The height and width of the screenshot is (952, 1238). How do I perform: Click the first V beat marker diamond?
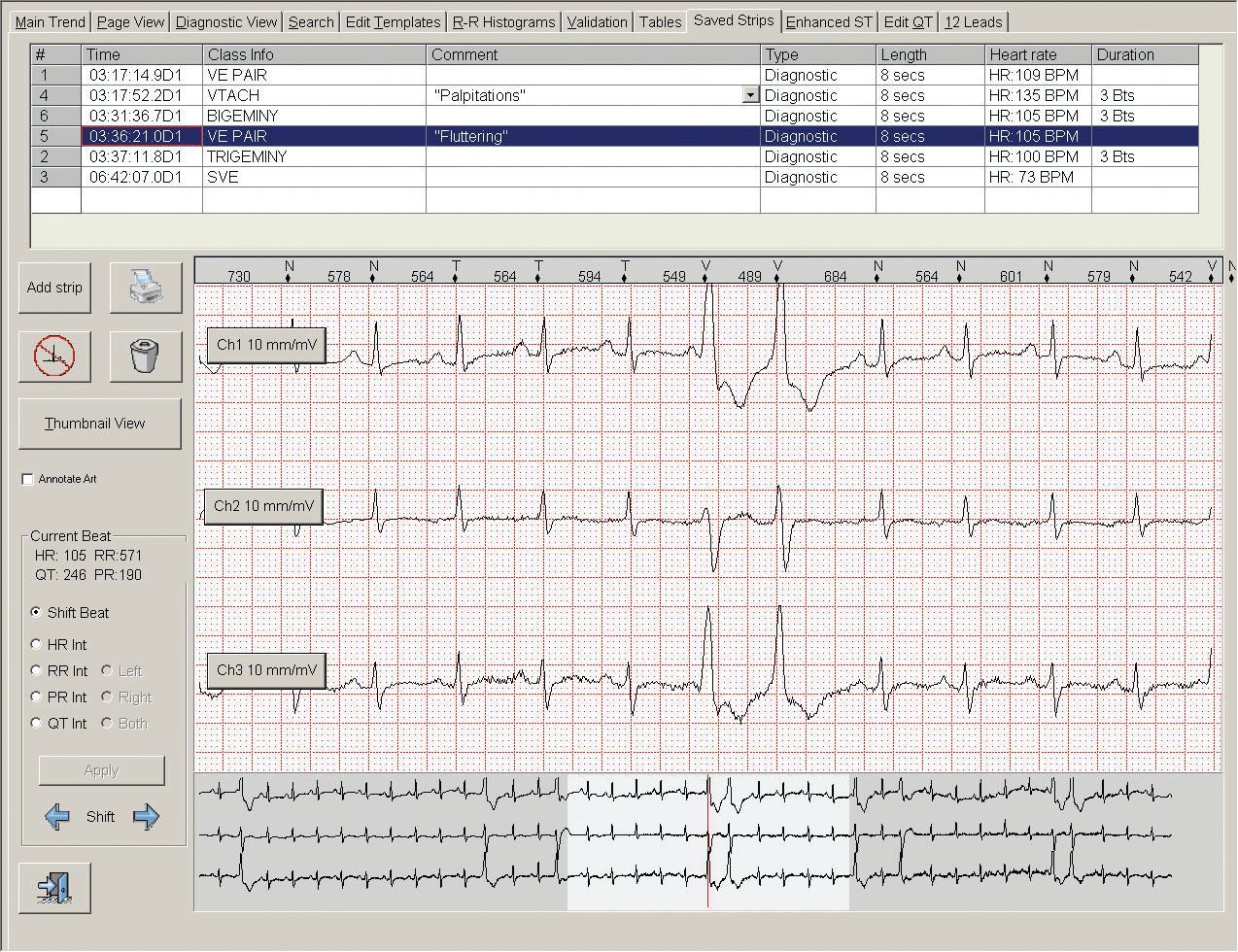(706, 279)
